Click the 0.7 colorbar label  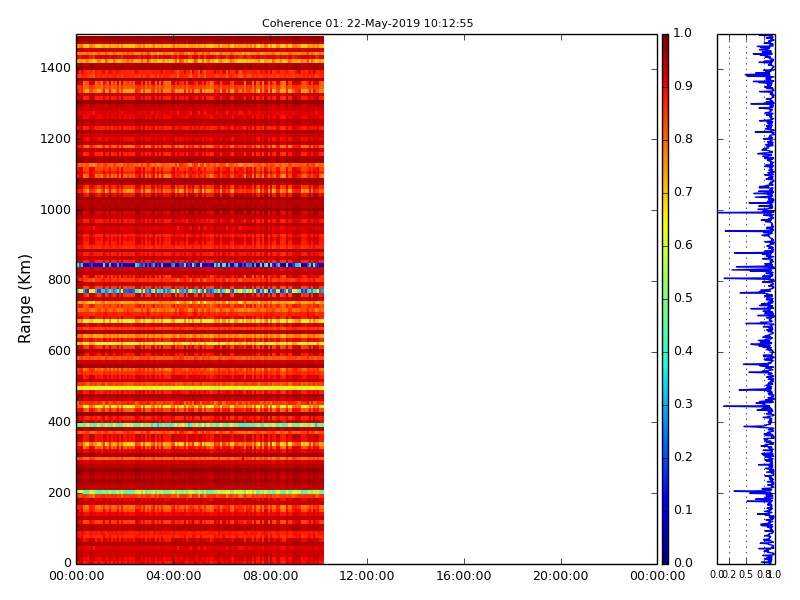coord(683,192)
